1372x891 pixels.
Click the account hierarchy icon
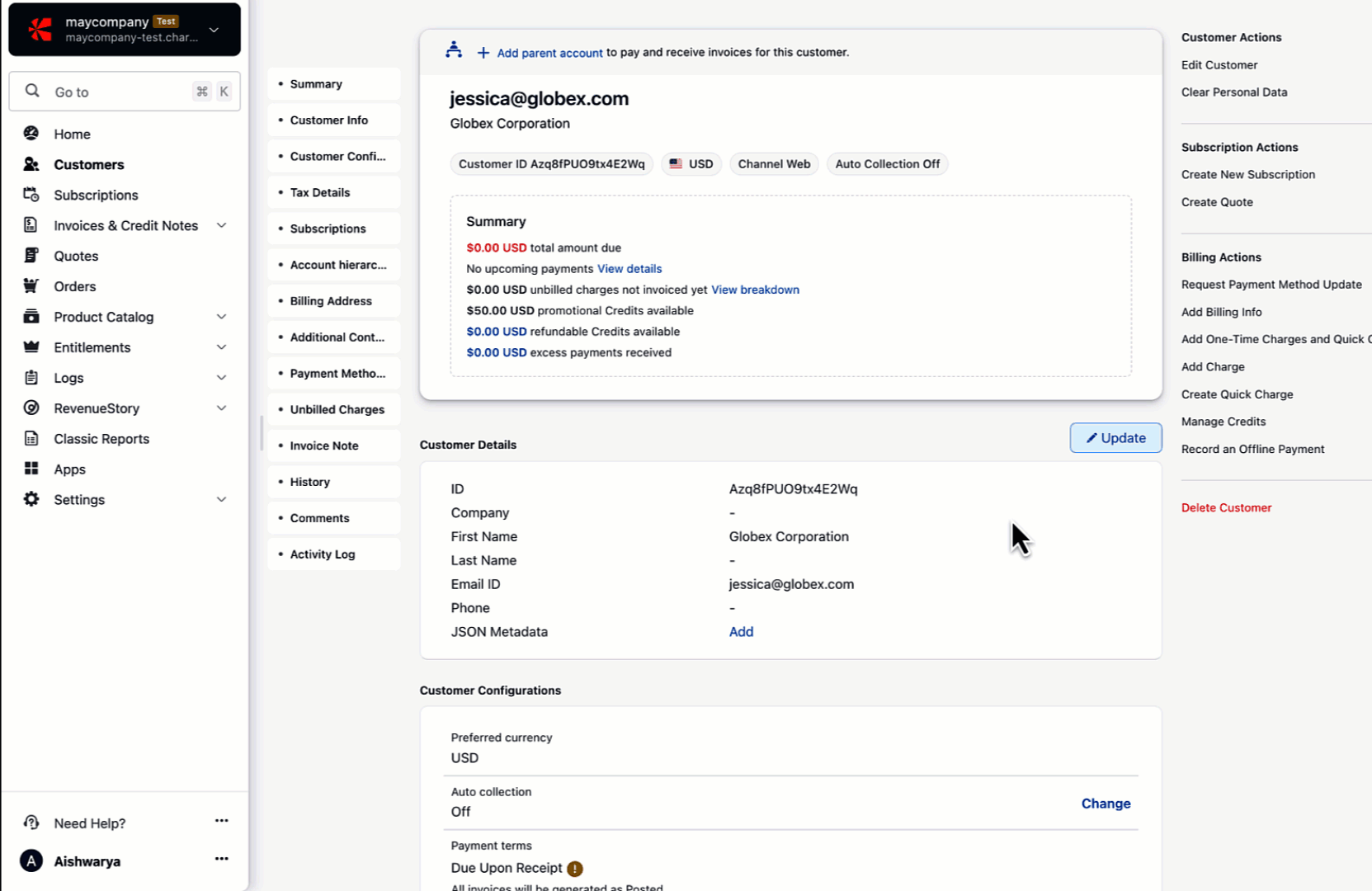point(454,50)
